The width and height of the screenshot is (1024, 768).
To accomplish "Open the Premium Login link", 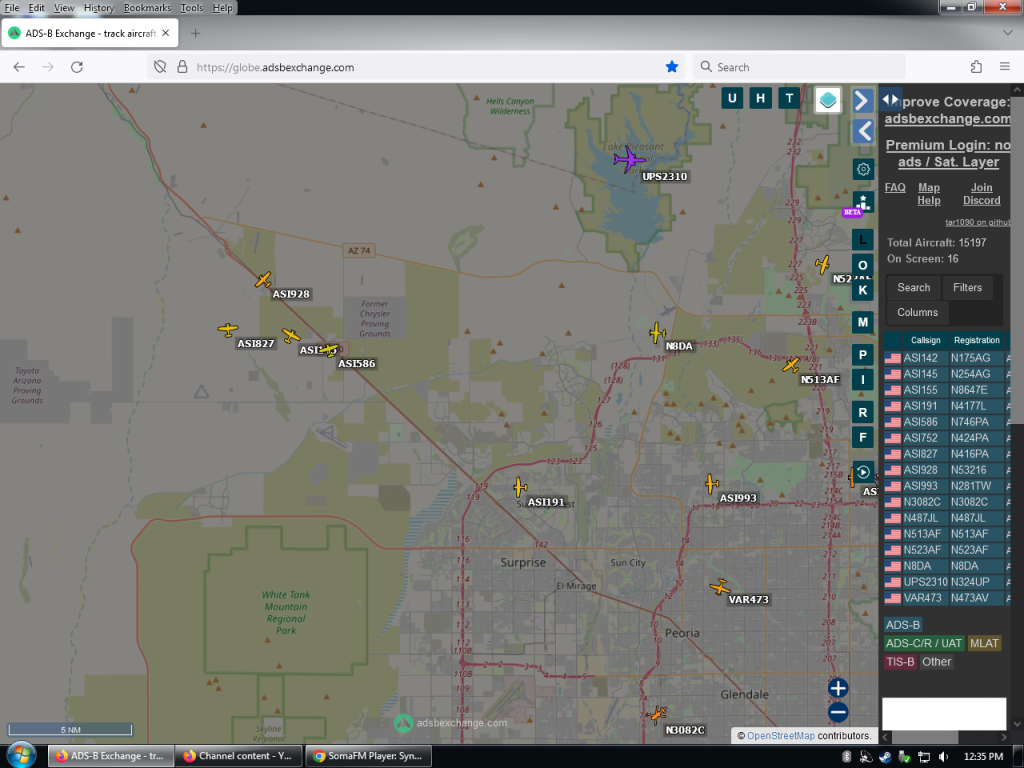I will 948,153.
